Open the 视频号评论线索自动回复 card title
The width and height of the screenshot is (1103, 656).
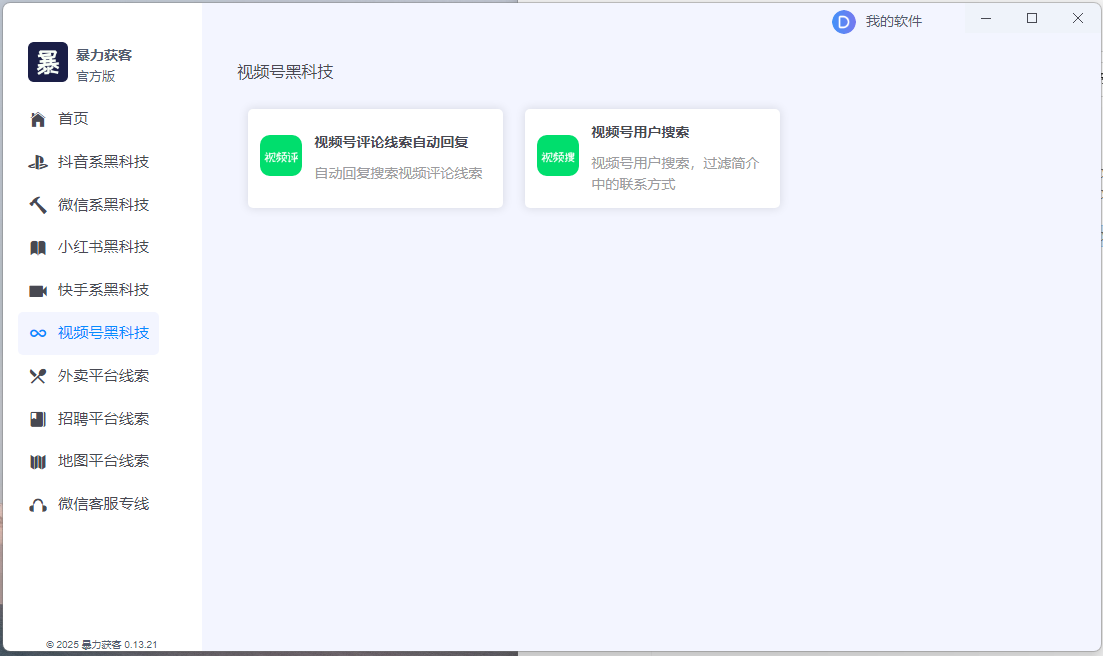391,142
